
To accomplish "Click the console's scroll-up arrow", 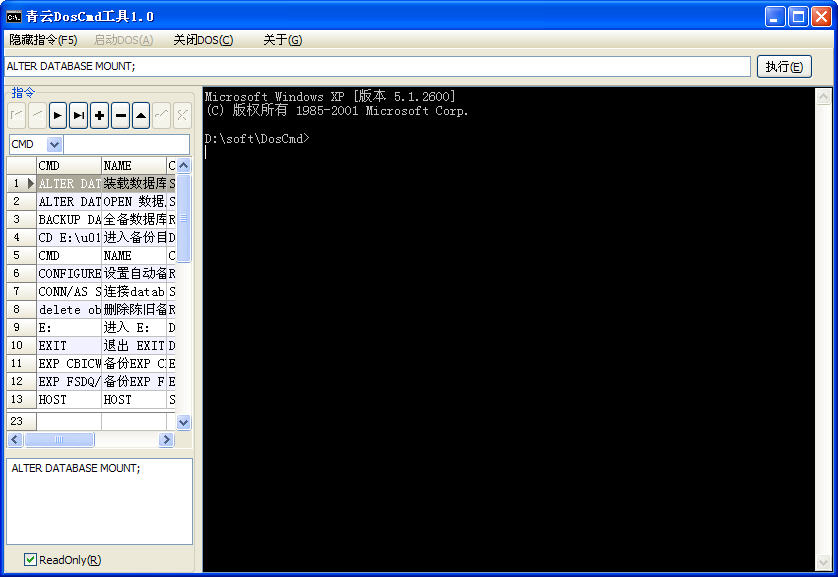I will pyautogui.click(x=824, y=96).
